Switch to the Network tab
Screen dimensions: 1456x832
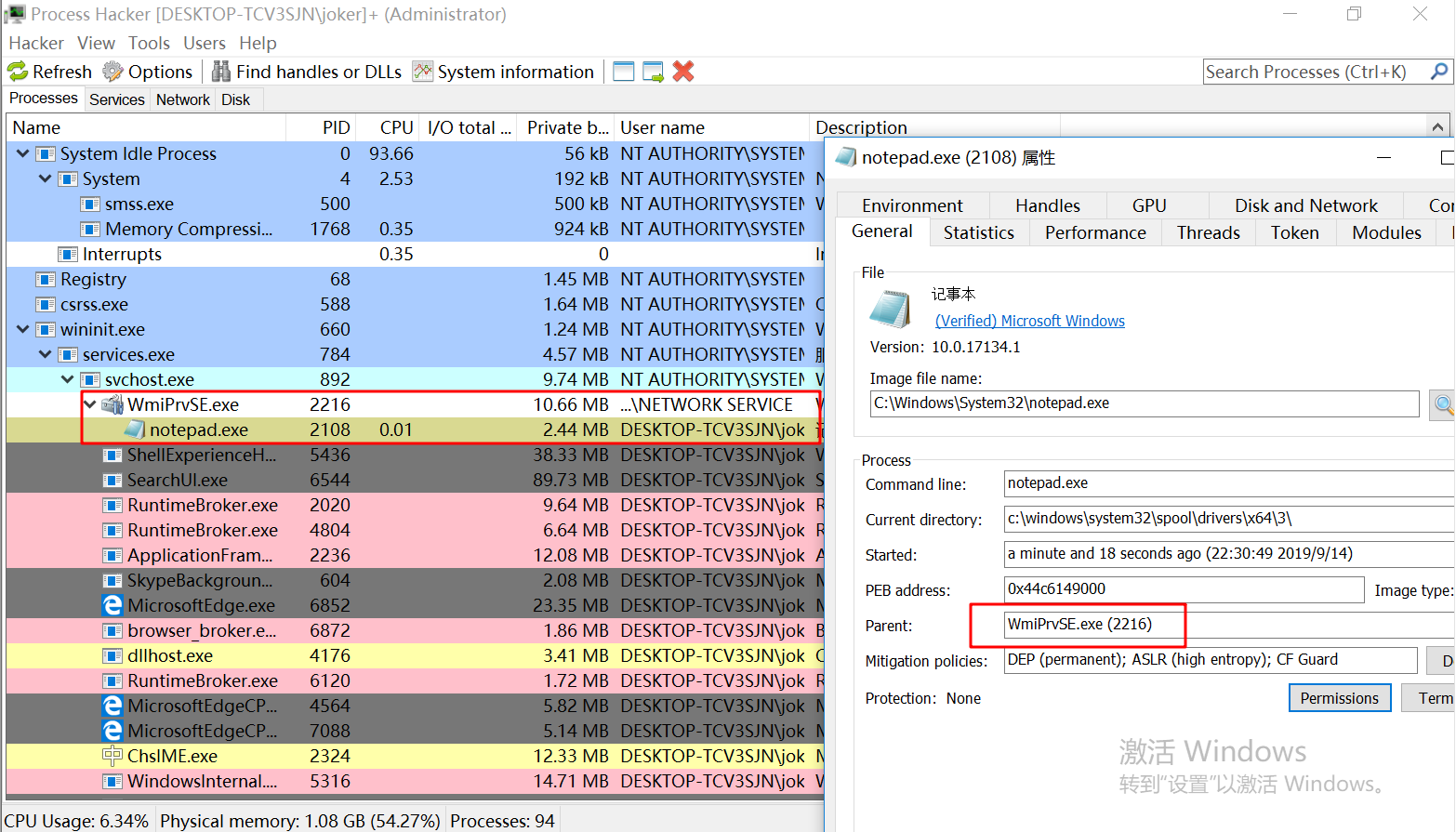click(x=182, y=99)
